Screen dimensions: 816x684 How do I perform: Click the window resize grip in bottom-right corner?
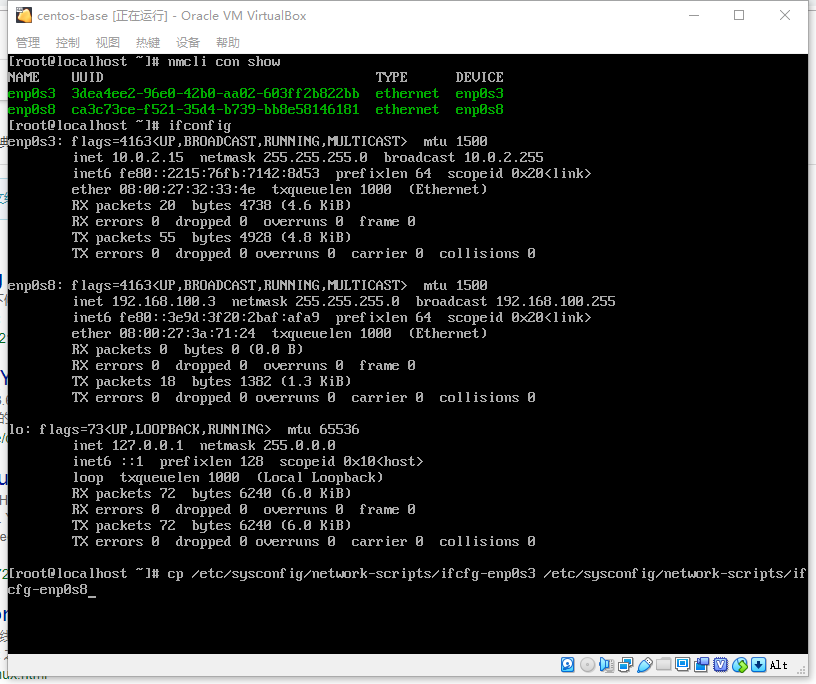point(801,671)
